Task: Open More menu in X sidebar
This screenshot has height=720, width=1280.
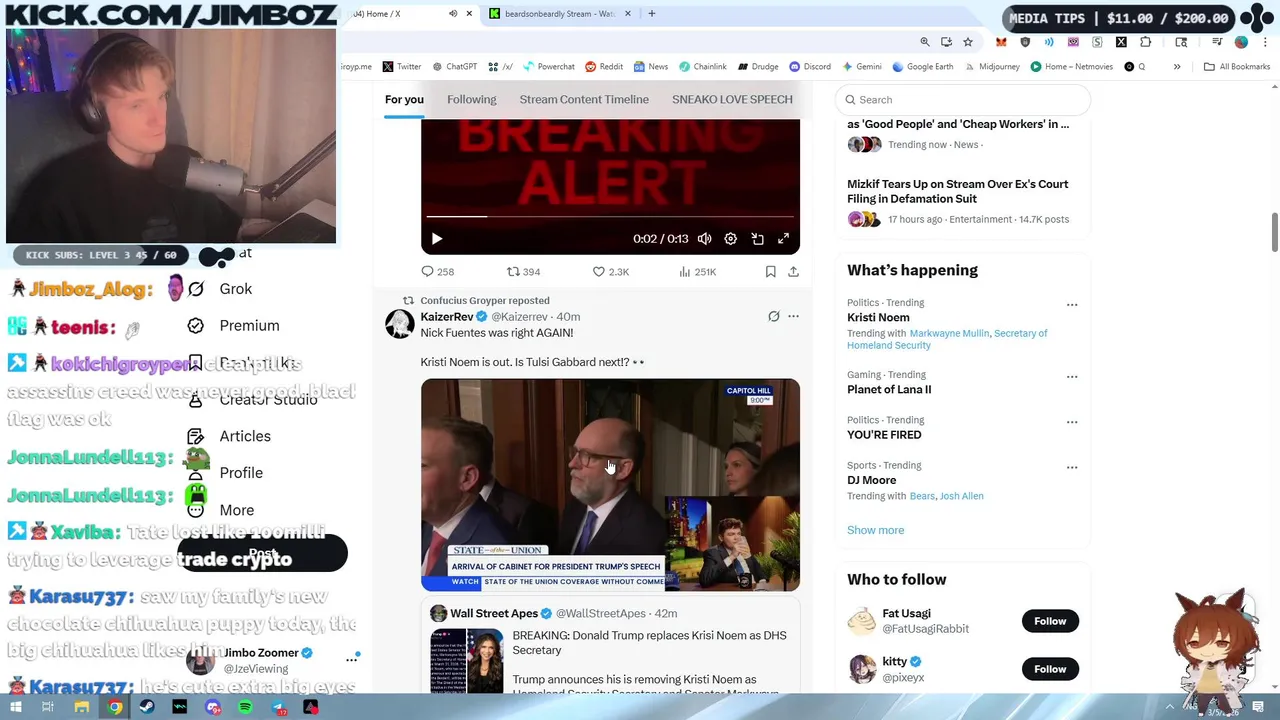Action: point(222,510)
